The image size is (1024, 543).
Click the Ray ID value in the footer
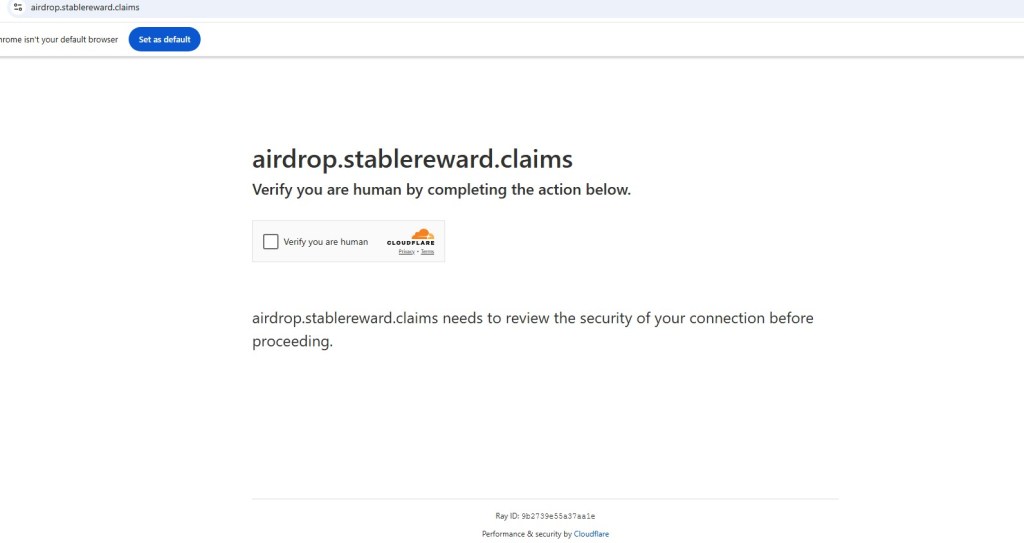point(559,516)
